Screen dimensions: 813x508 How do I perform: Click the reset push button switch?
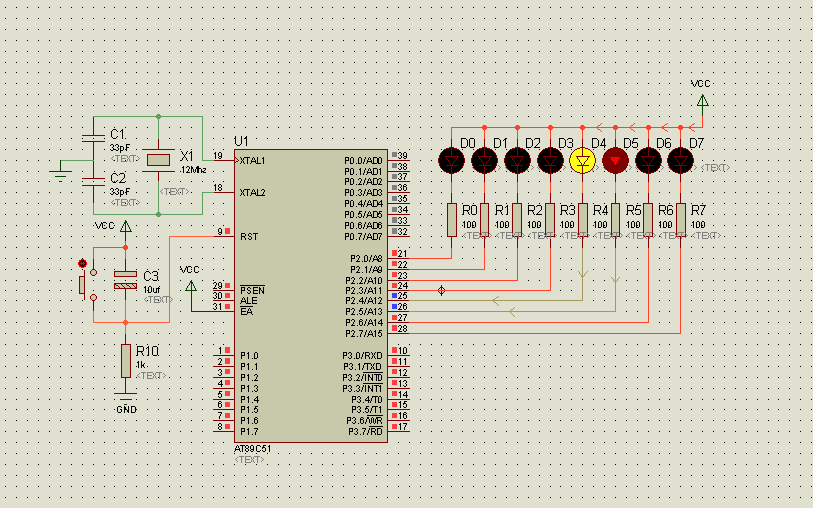tap(87, 285)
